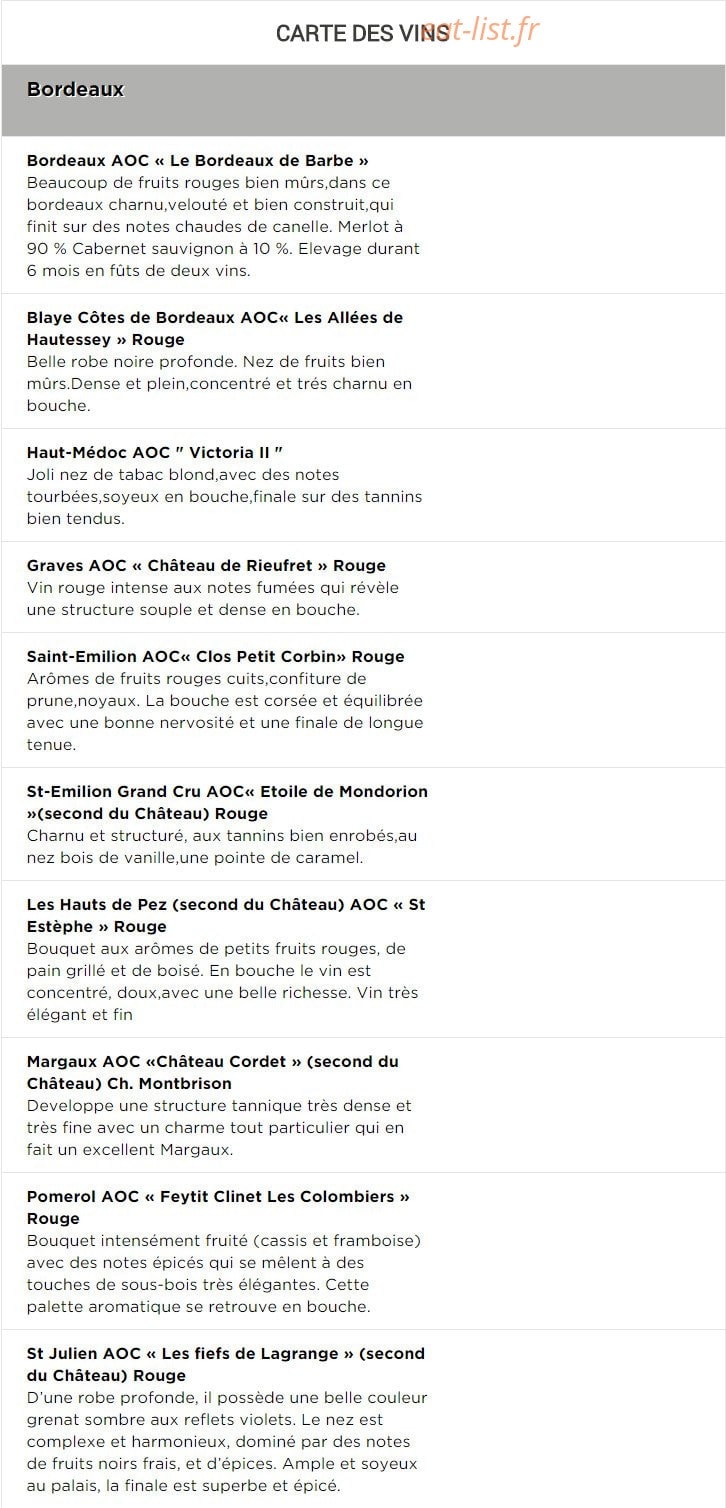
Task: Collapse the Bordeaux section header
Action: tap(363, 100)
